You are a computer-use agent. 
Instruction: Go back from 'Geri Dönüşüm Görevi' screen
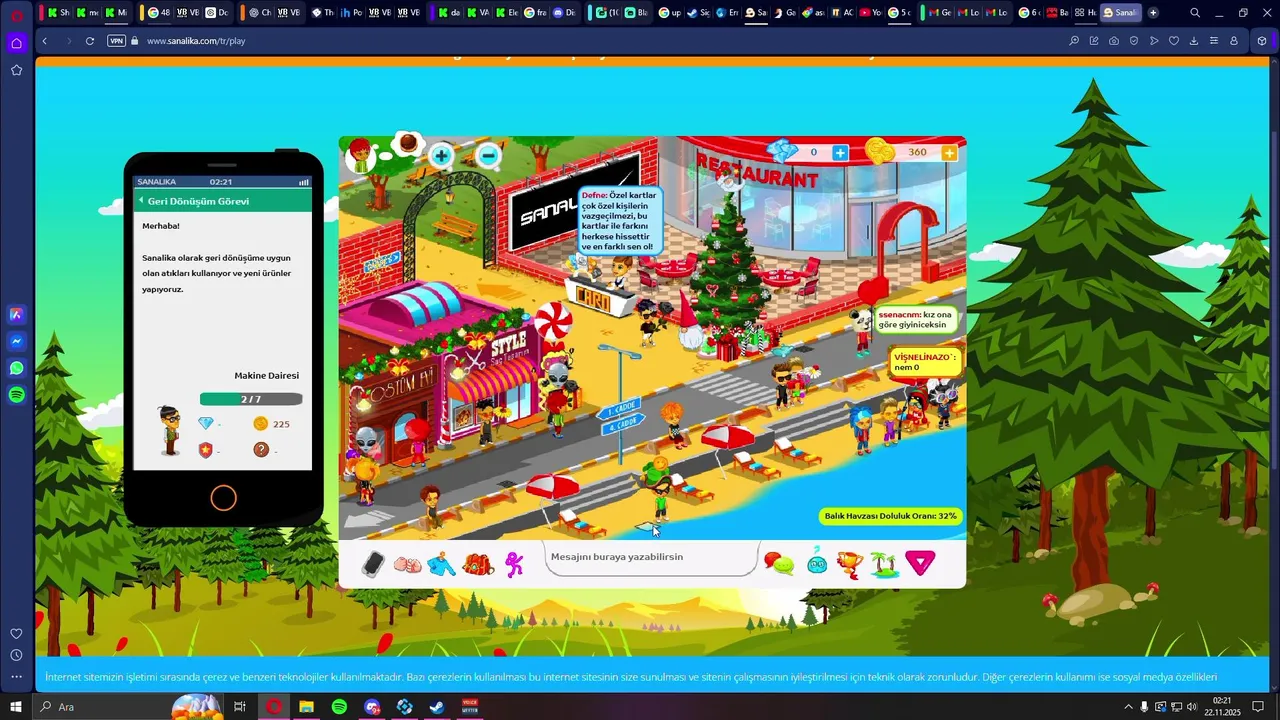click(x=141, y=201)
